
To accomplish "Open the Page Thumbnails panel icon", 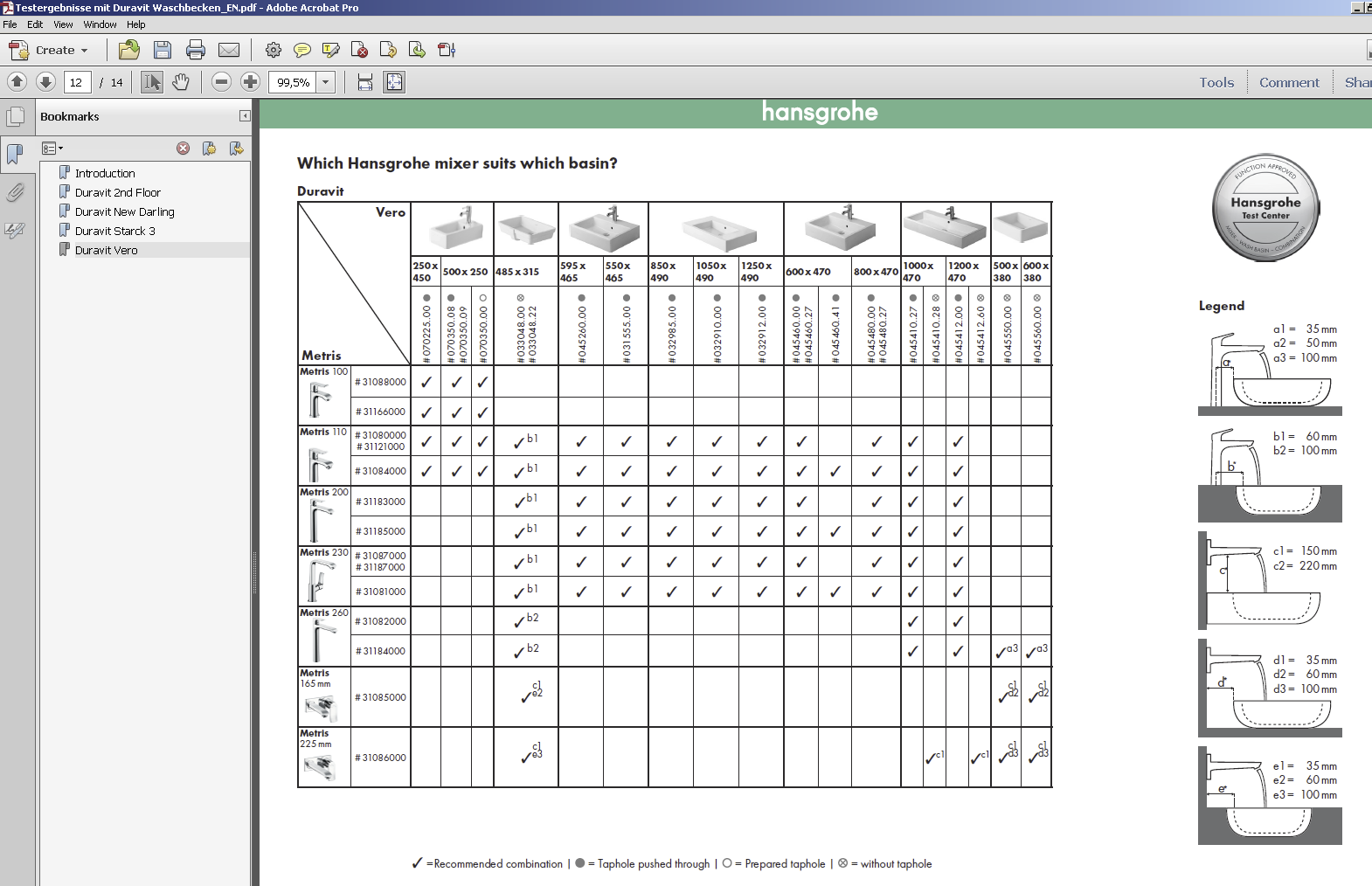I will 15,116.
